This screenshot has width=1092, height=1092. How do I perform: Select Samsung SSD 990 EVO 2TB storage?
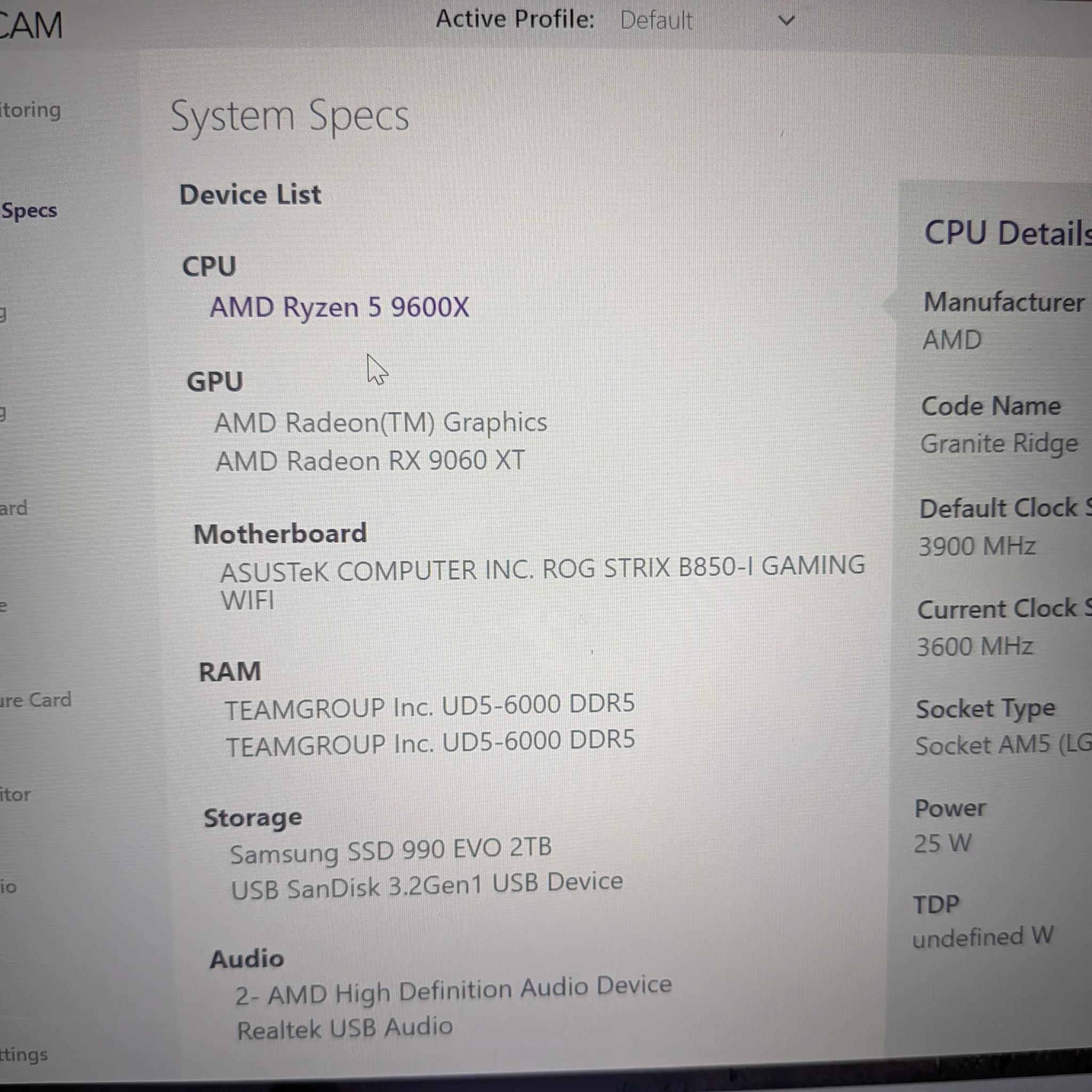[390, 849]
